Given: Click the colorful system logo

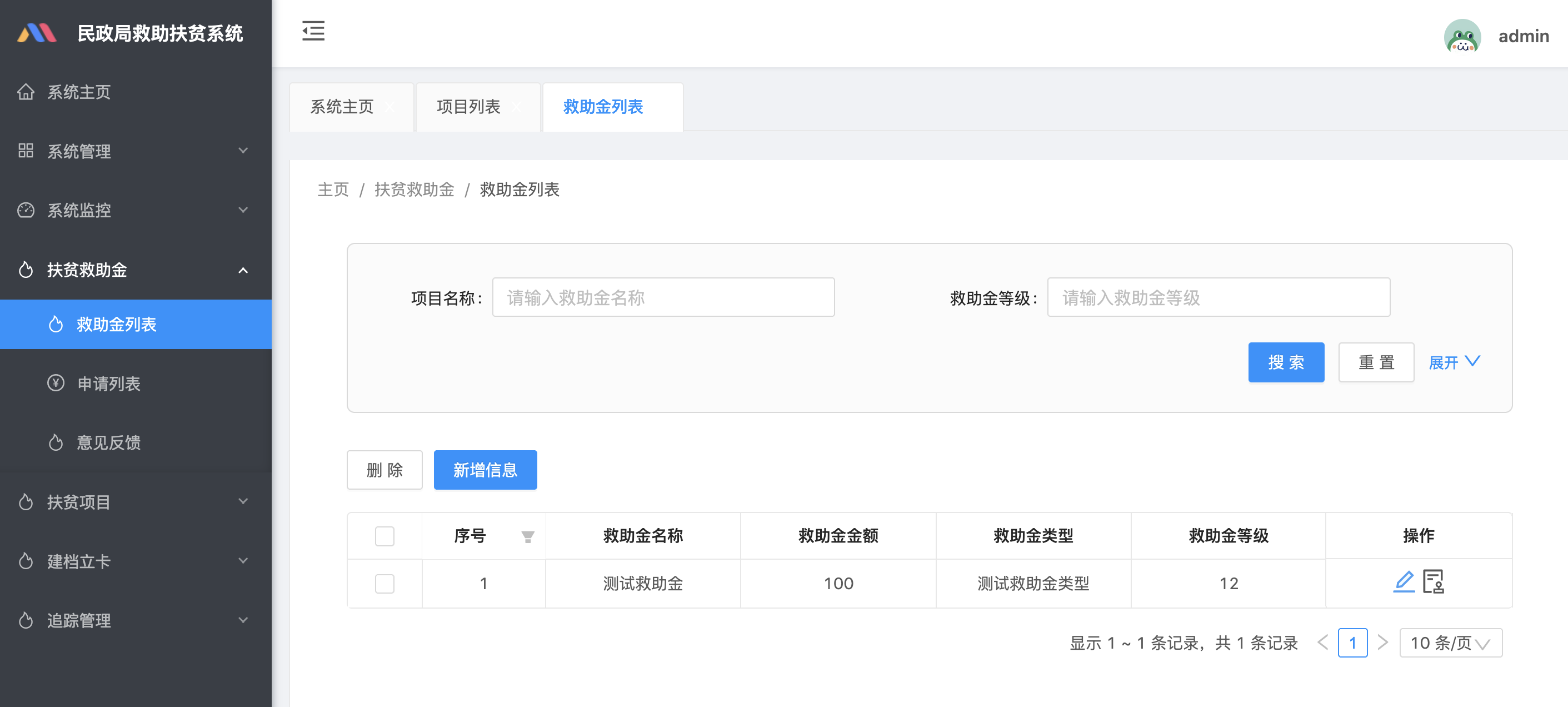Looking at the screenshot, I should pyautogui.click(x=37, y=33).
